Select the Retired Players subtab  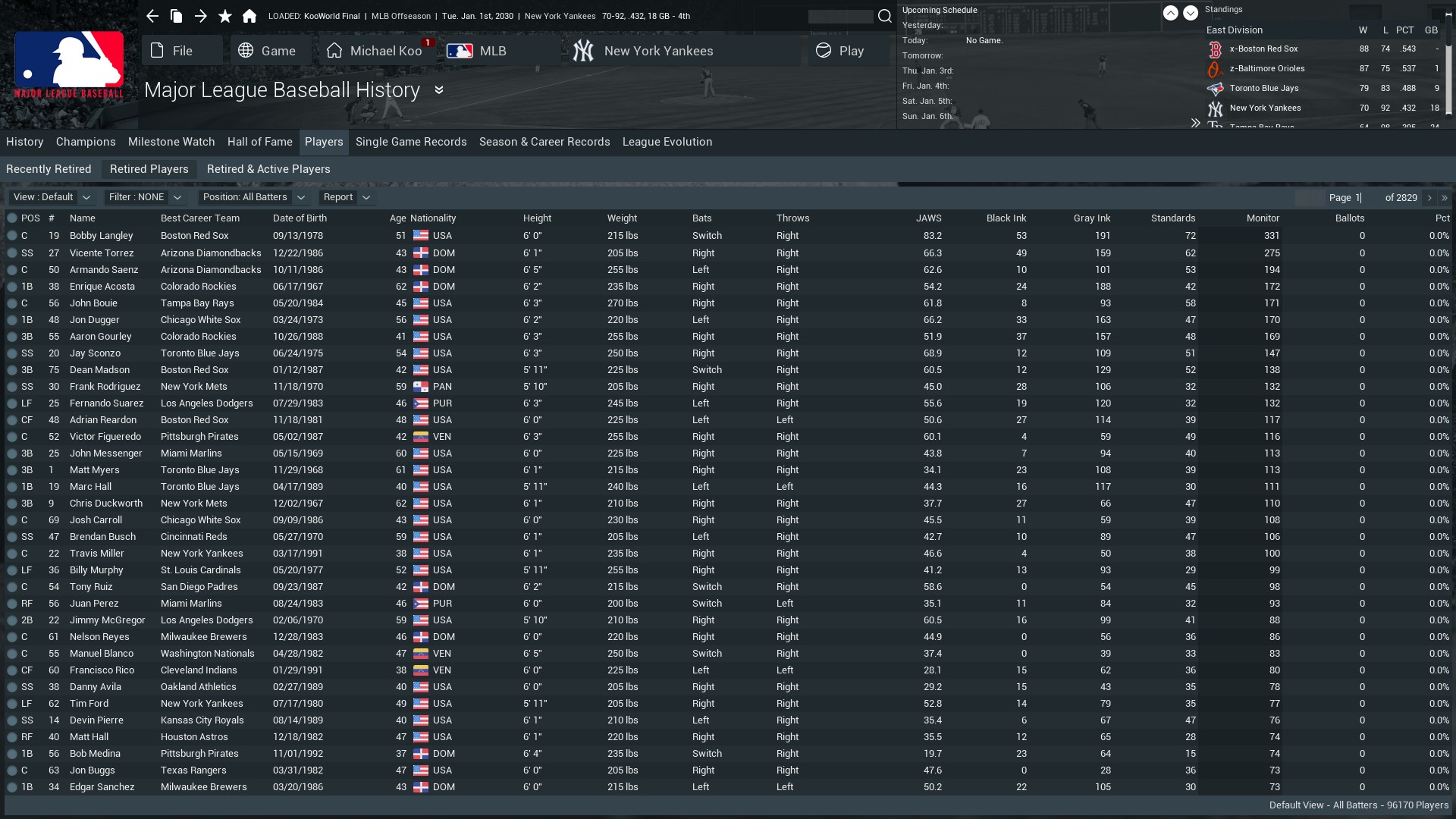pos(149,169)
